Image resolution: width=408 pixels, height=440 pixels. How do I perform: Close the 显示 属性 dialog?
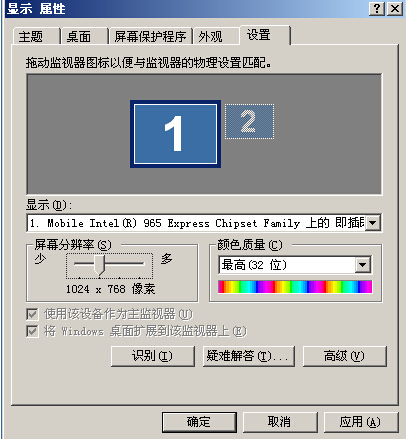coord(395,8)
